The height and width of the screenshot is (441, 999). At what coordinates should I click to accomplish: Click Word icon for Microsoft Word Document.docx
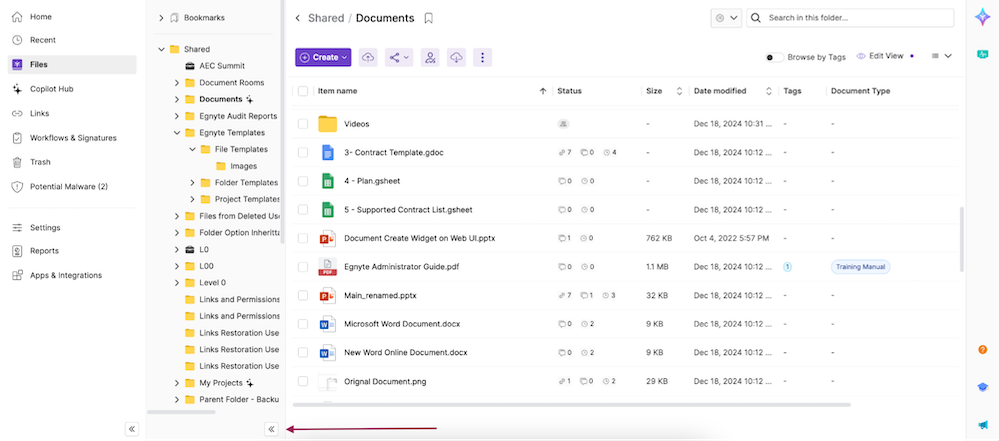(x=327, y=324)
